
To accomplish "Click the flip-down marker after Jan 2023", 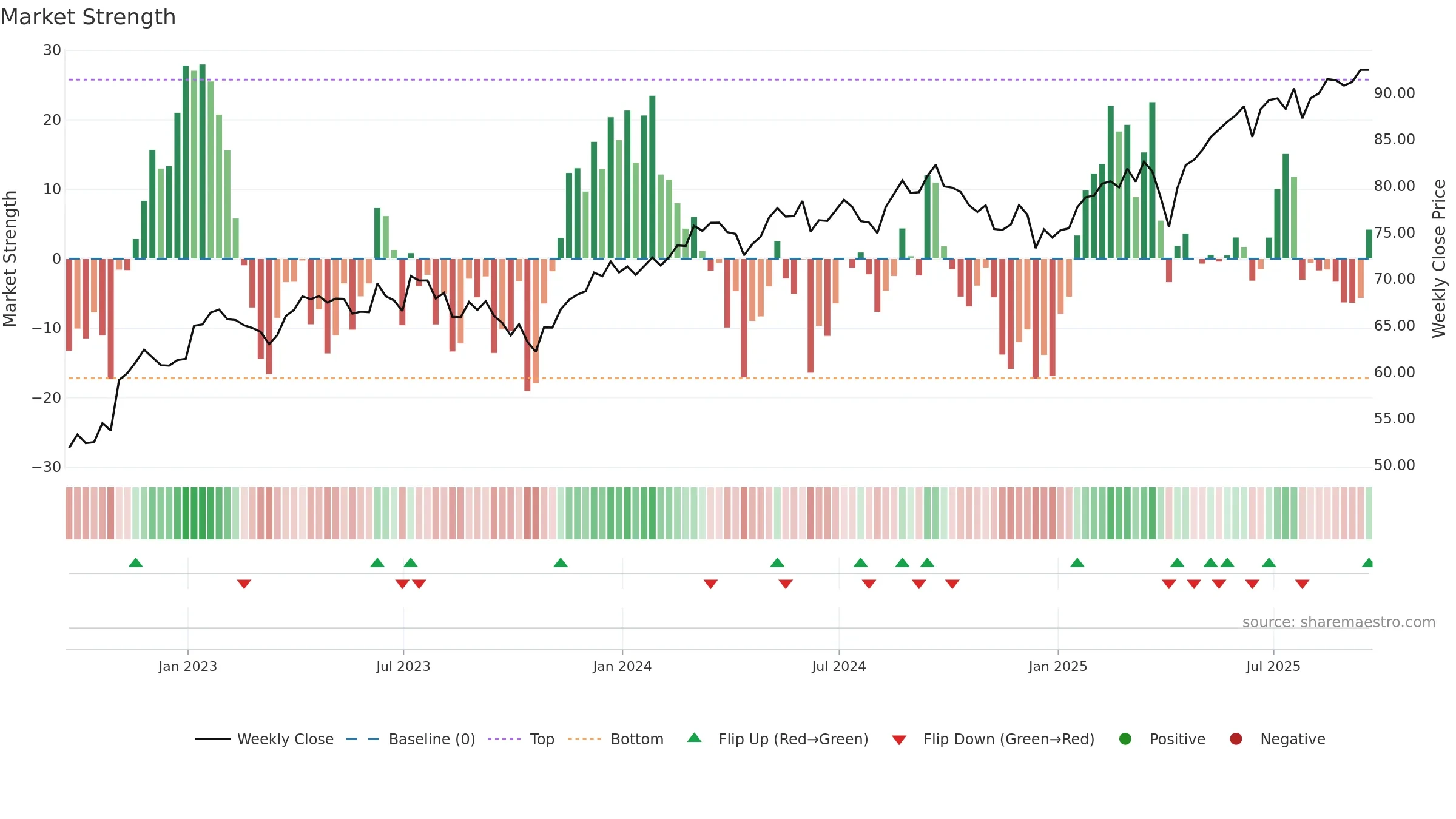I will pos(244,584).
